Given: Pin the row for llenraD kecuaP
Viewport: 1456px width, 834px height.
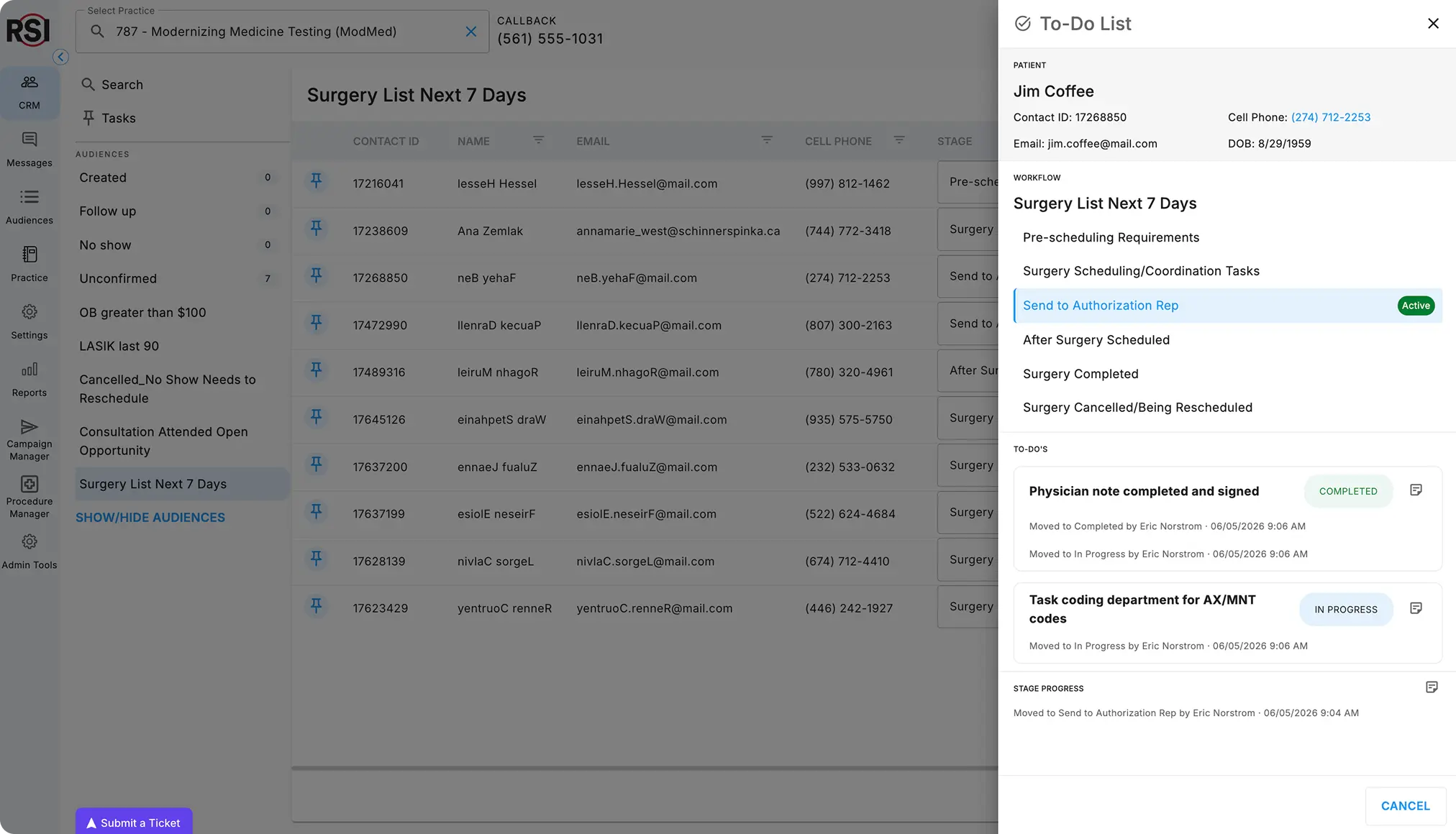Looking at the screenshot, I should click(316, 322).
